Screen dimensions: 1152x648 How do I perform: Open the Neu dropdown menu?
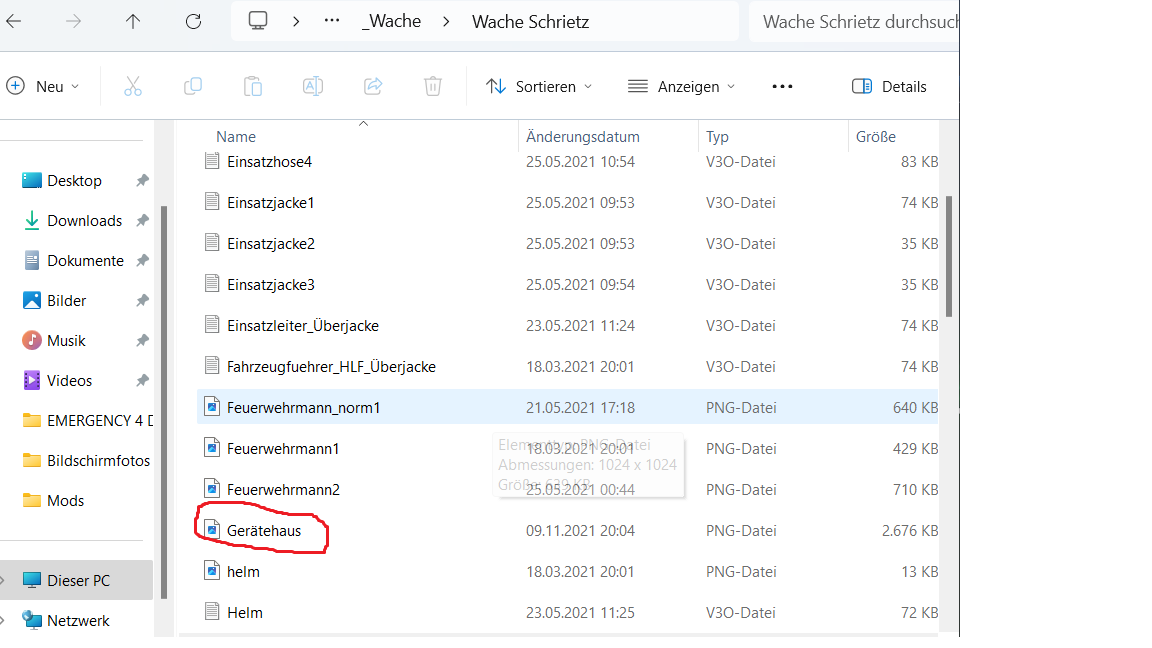tap(43, 87)
